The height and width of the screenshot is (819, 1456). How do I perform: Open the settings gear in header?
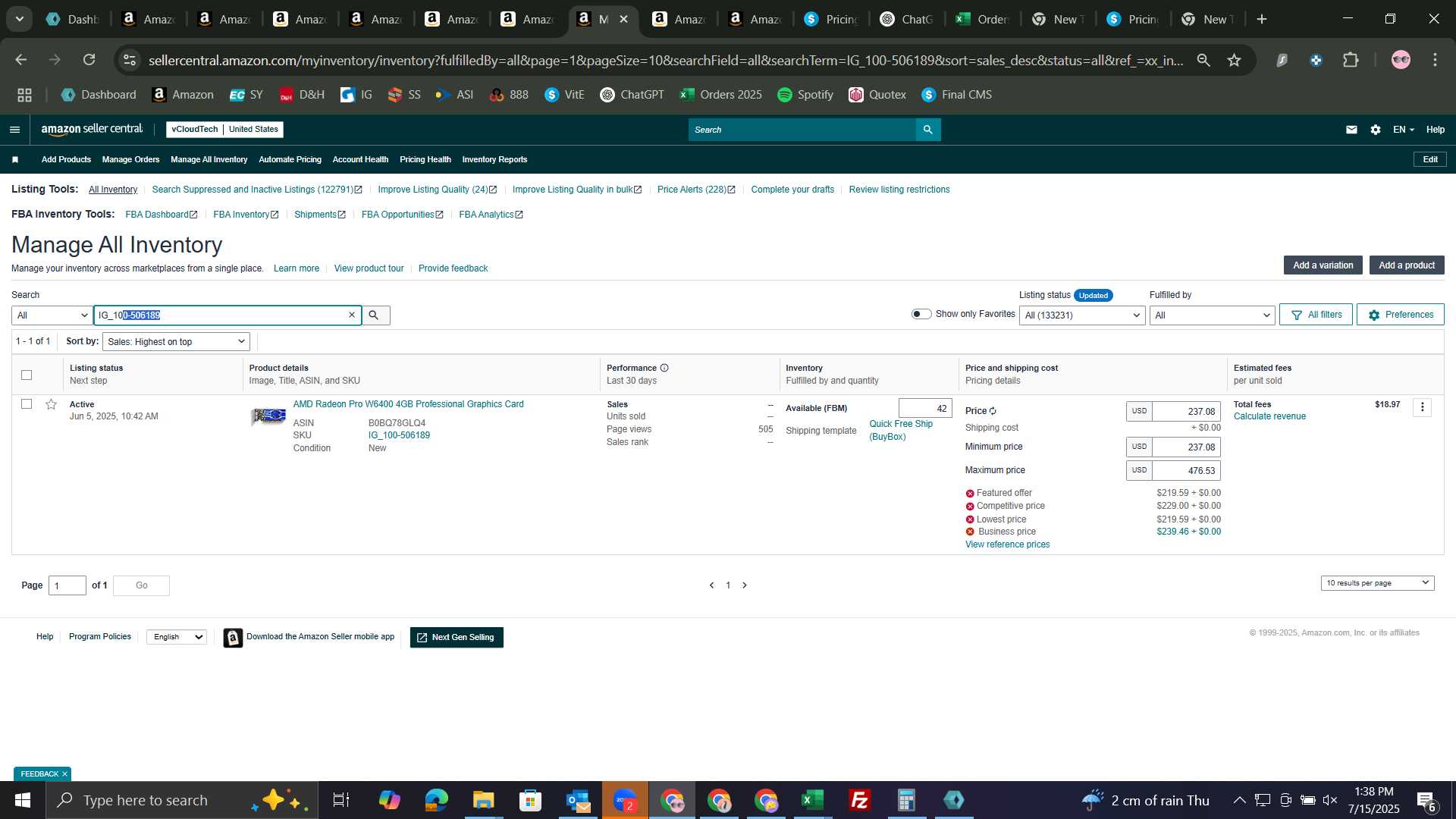(1376, 130)
